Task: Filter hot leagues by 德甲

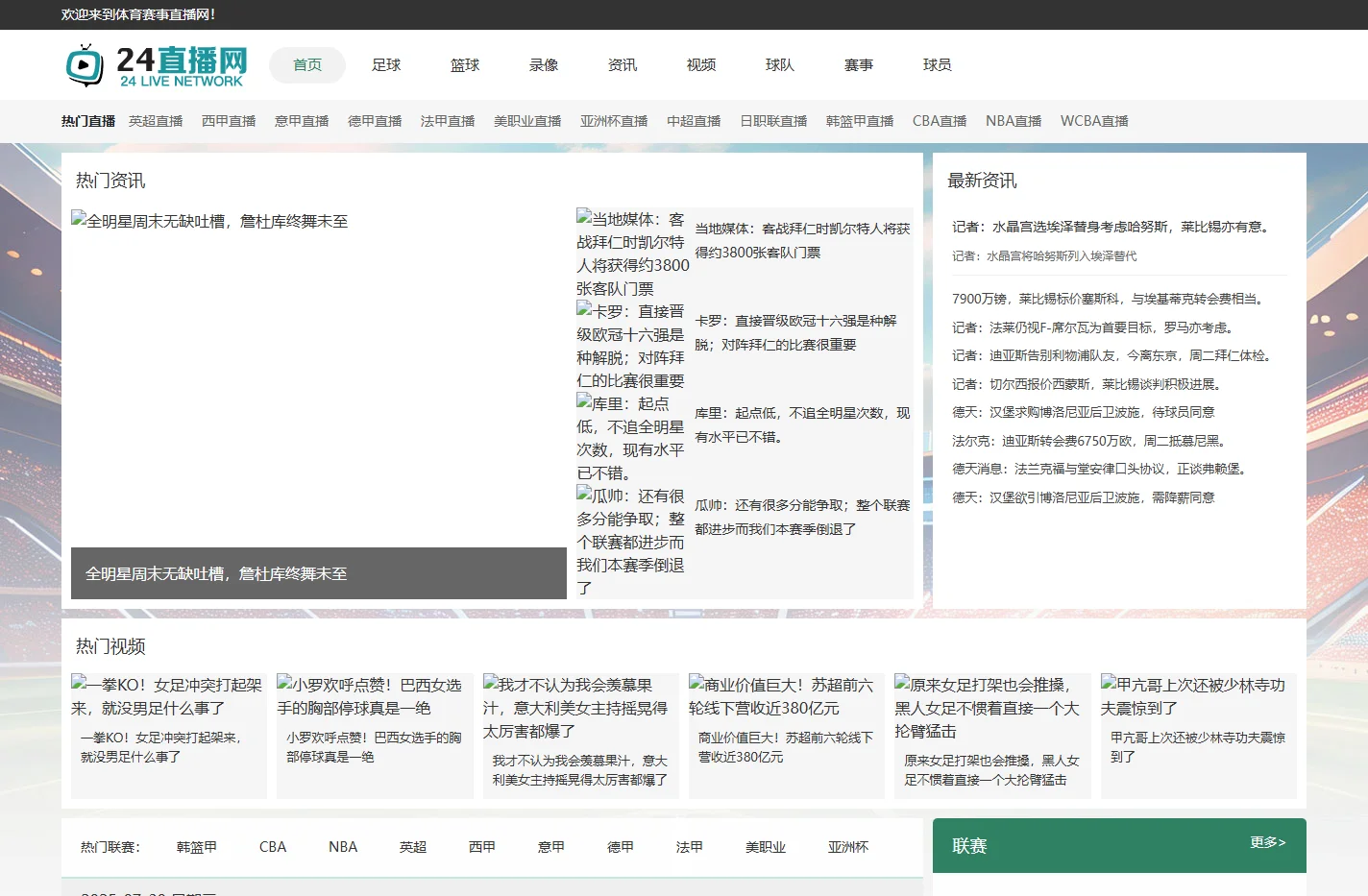Action: click(621, 847)
